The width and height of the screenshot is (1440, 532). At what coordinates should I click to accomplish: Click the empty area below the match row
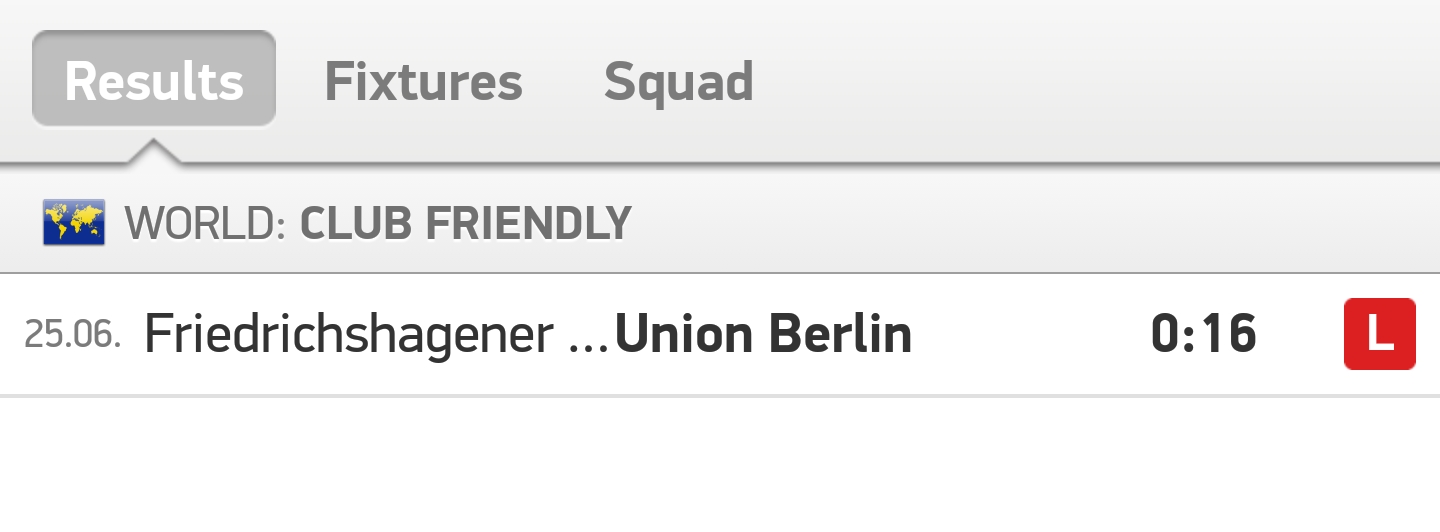coord(720,465)
